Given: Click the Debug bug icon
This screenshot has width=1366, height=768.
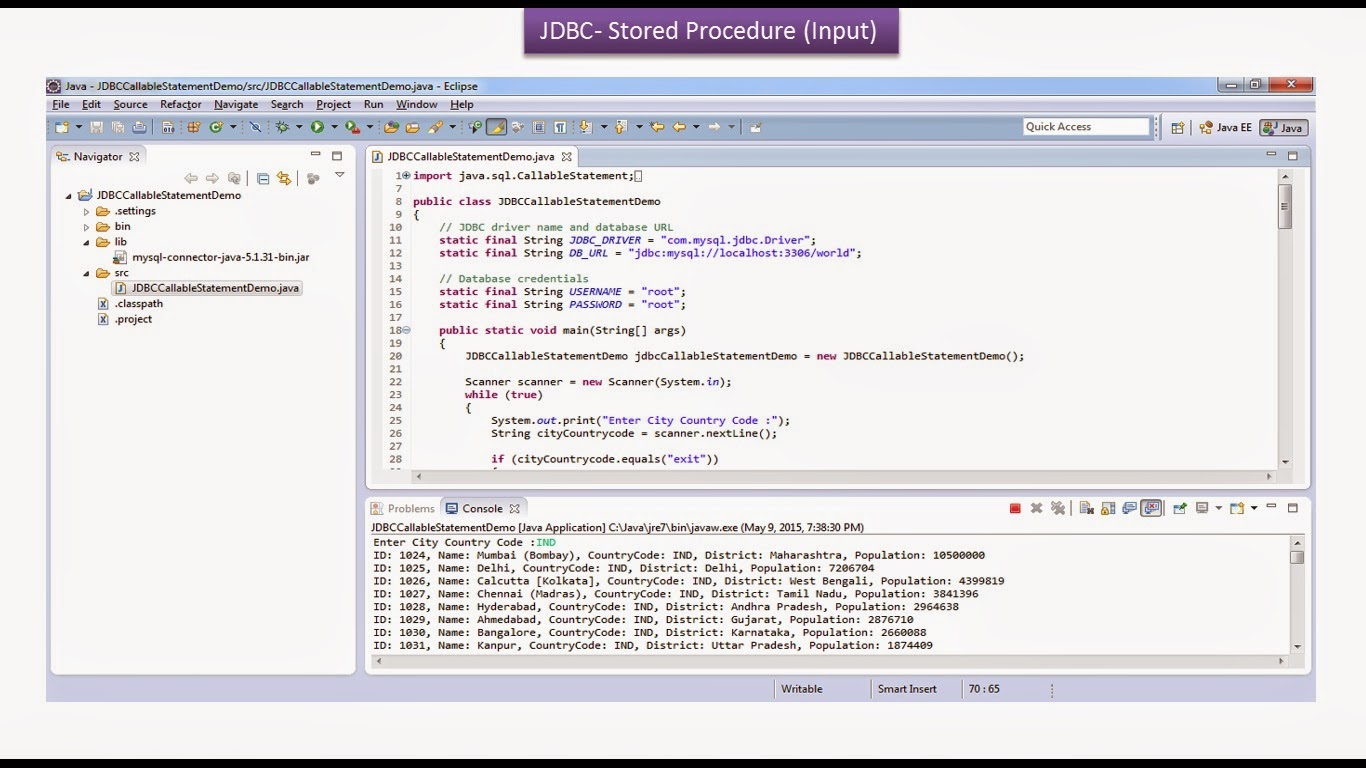Looking at the screenshot, I should [281, 127].
